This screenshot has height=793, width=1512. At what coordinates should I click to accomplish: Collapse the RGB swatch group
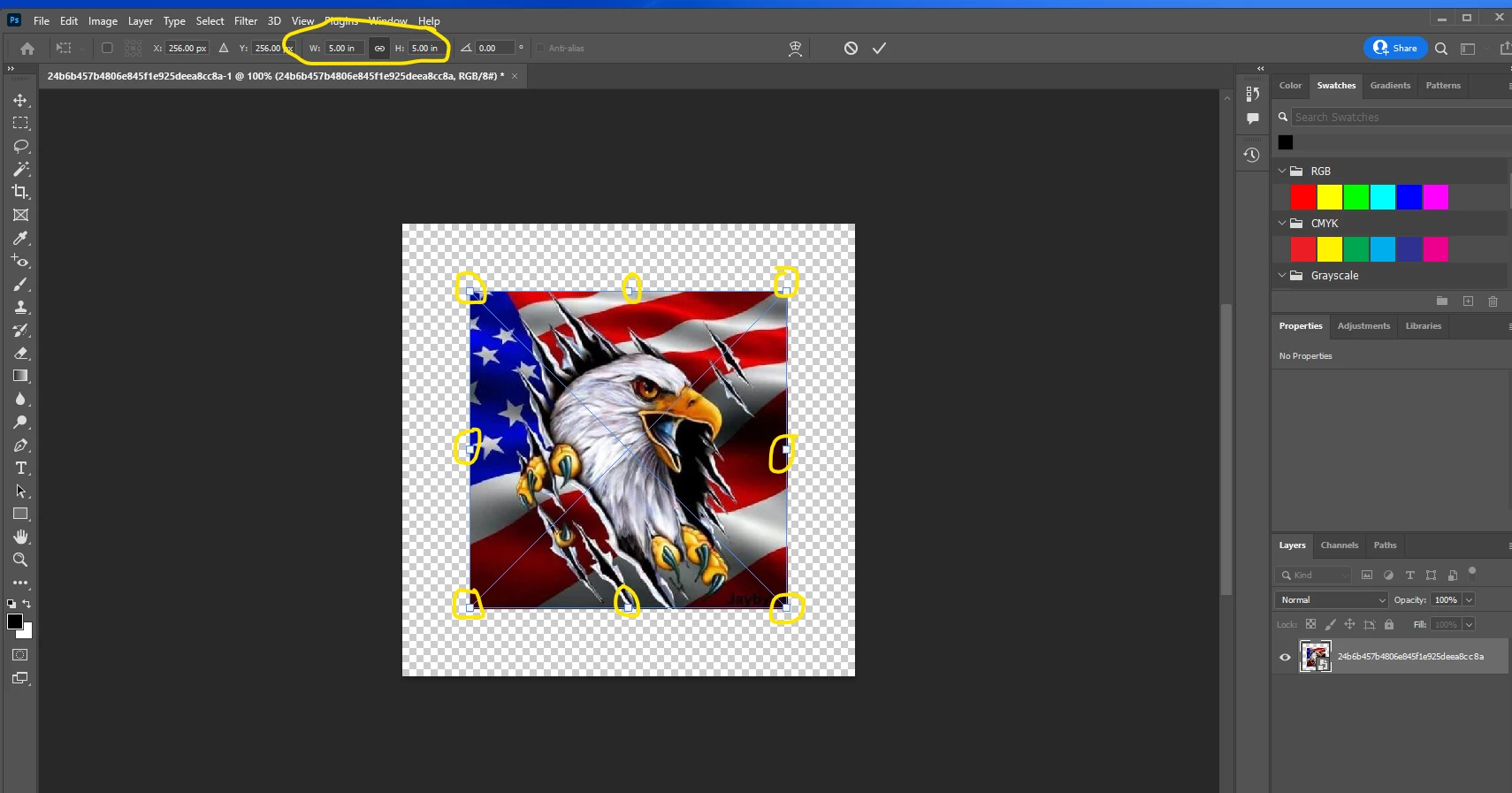tap(1282, 171)
